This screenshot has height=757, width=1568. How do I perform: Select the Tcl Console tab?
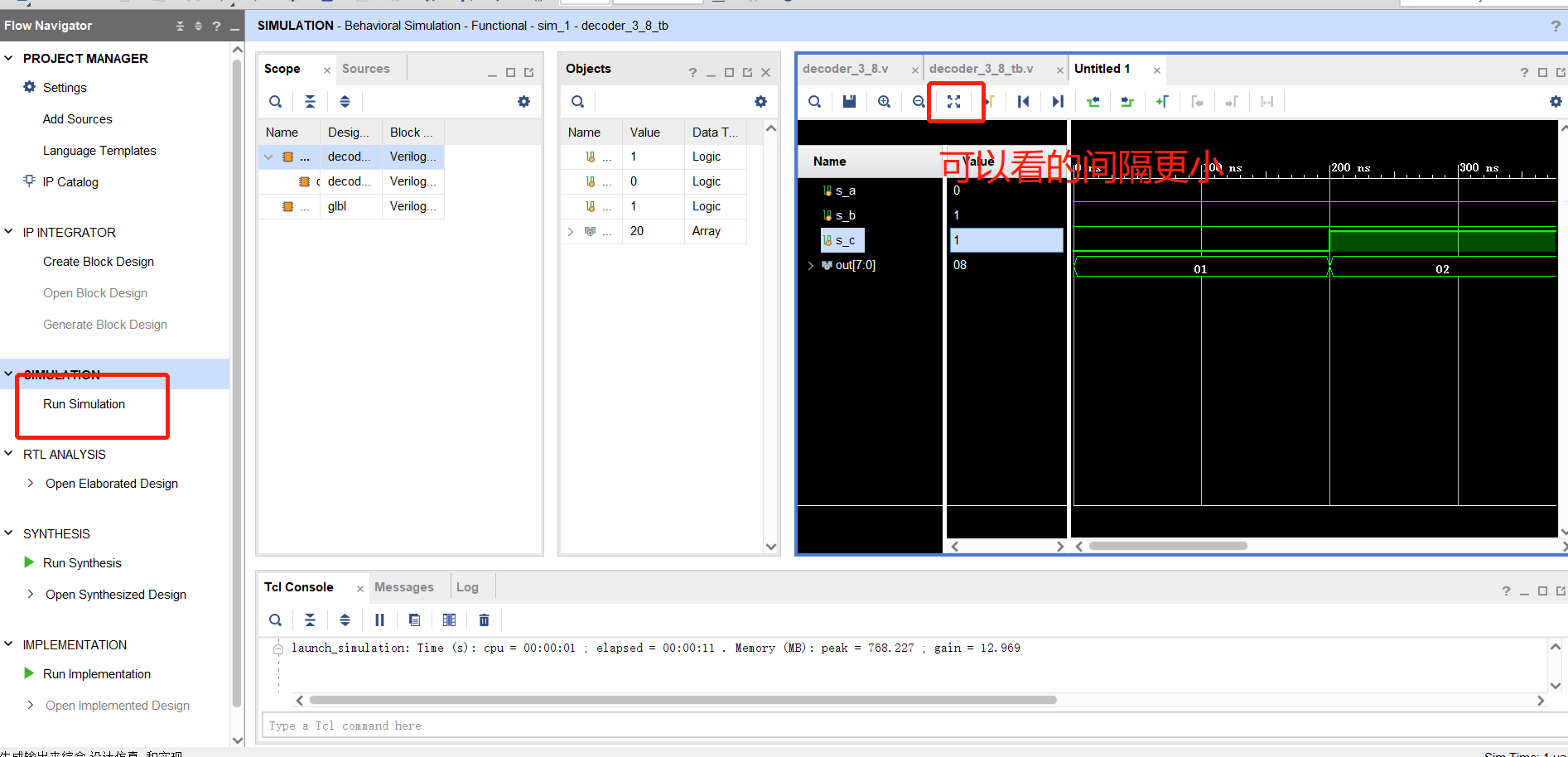tap(298, 587)
